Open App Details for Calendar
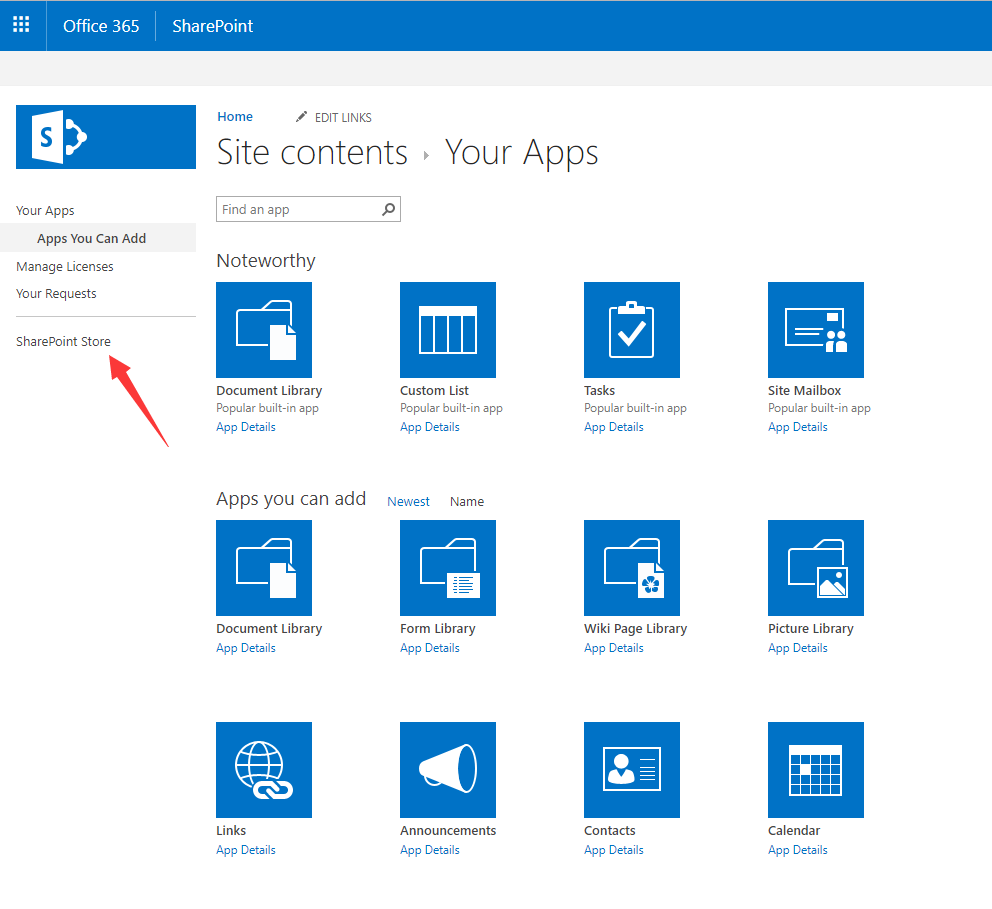Image resolution: width=992 pixels, height=909 pixels. pyautogui.click(x=798, y=850)
